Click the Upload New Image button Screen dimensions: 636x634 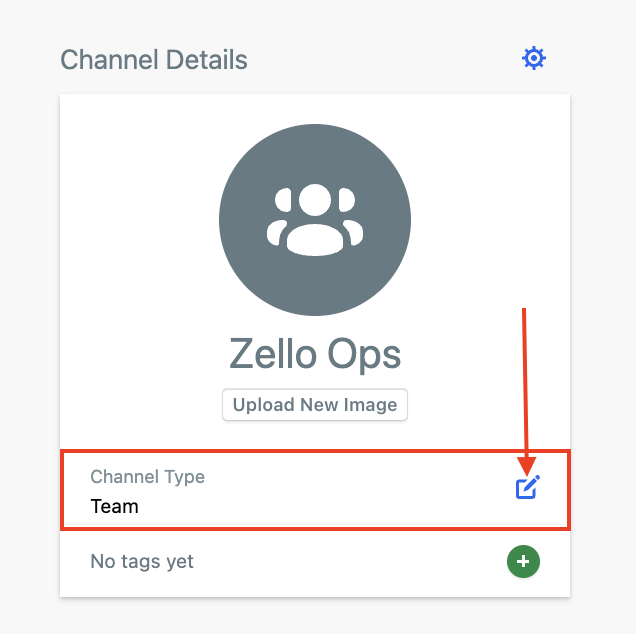(x=315, y=405)
